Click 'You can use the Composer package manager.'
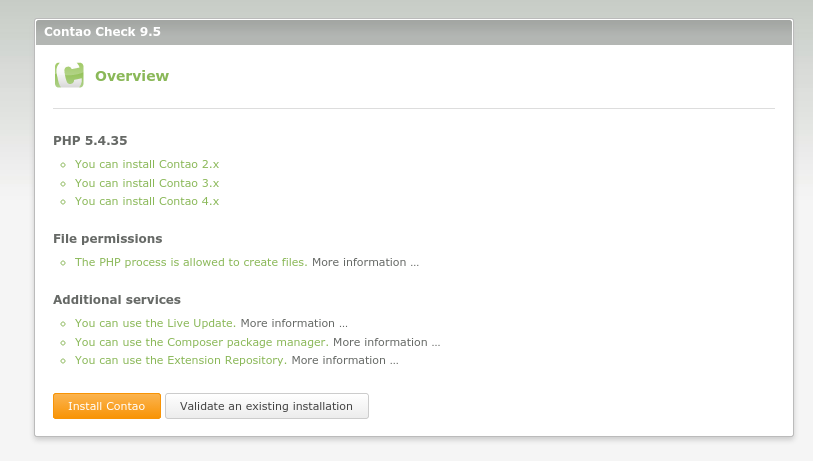Screen dimensions: 813x461 pyautogui.click(x=202, y=342)
